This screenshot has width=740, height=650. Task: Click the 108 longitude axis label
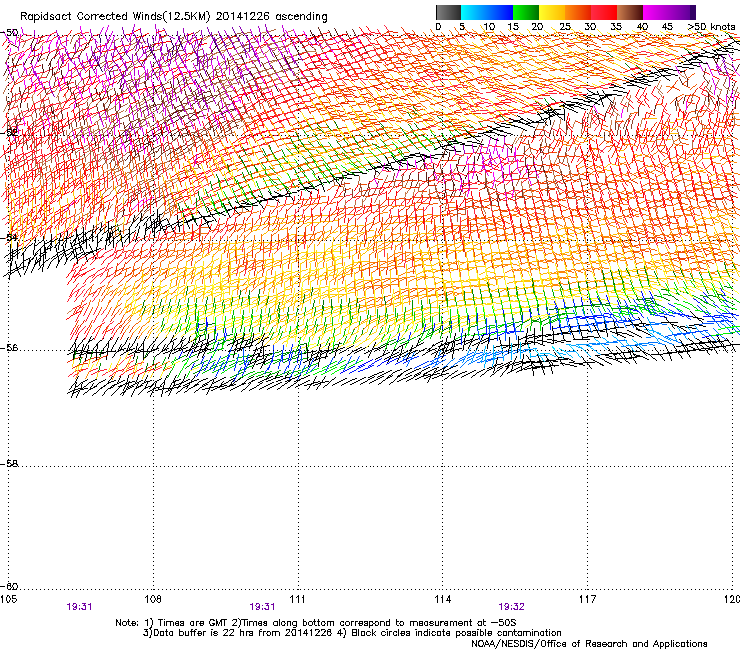pos(153,599)
